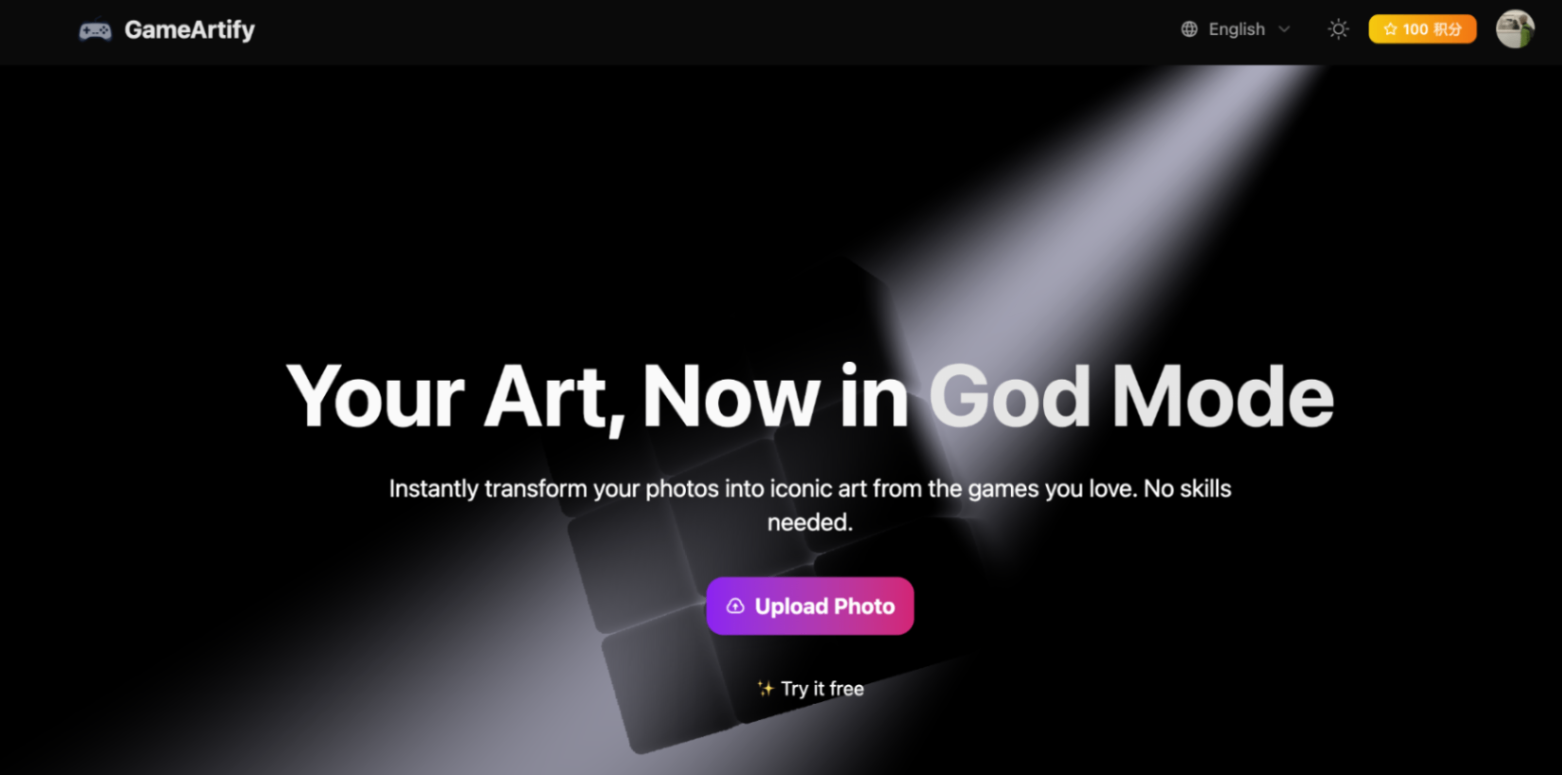The image size is (1562, 775).
Task: Open the English language dropdown
Action: point(1236,29)
